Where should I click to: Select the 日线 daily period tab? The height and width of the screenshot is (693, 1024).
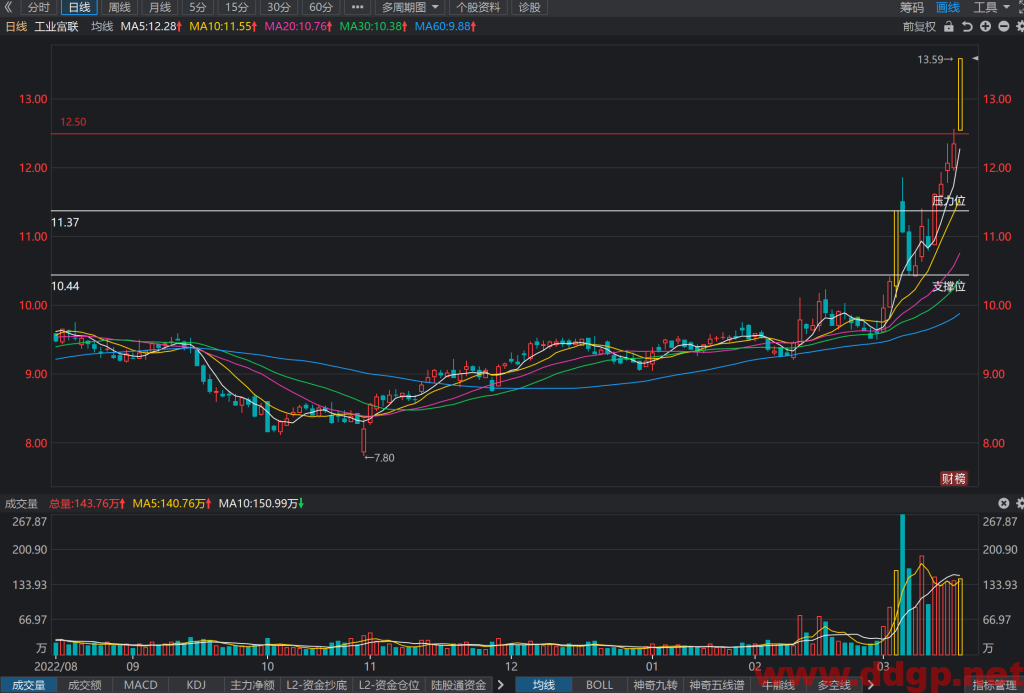(79, 7)
